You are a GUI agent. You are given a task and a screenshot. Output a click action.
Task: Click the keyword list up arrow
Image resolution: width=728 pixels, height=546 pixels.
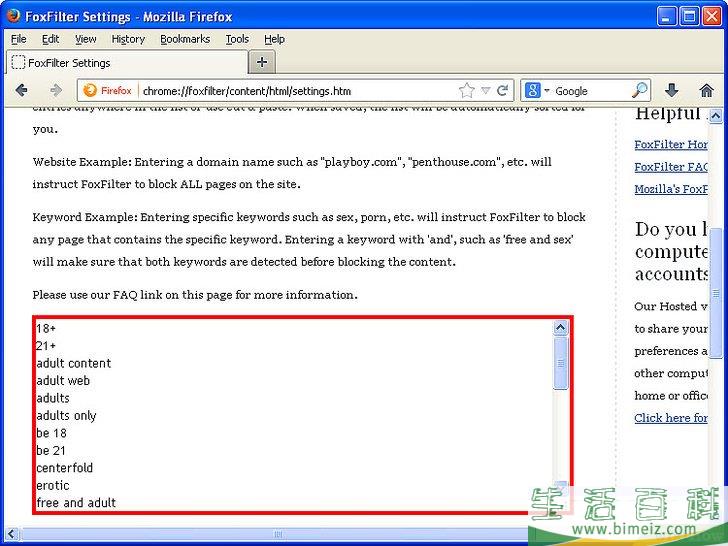click(x=560, y=328)
